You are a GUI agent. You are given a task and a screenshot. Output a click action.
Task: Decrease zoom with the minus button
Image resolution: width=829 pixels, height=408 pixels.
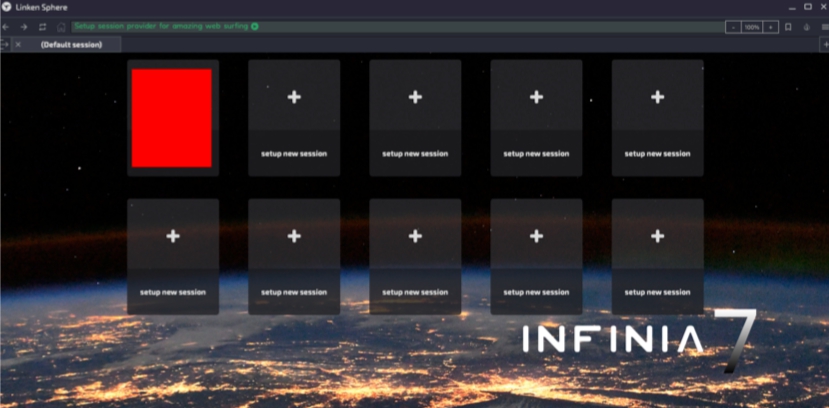coord(733,27)
